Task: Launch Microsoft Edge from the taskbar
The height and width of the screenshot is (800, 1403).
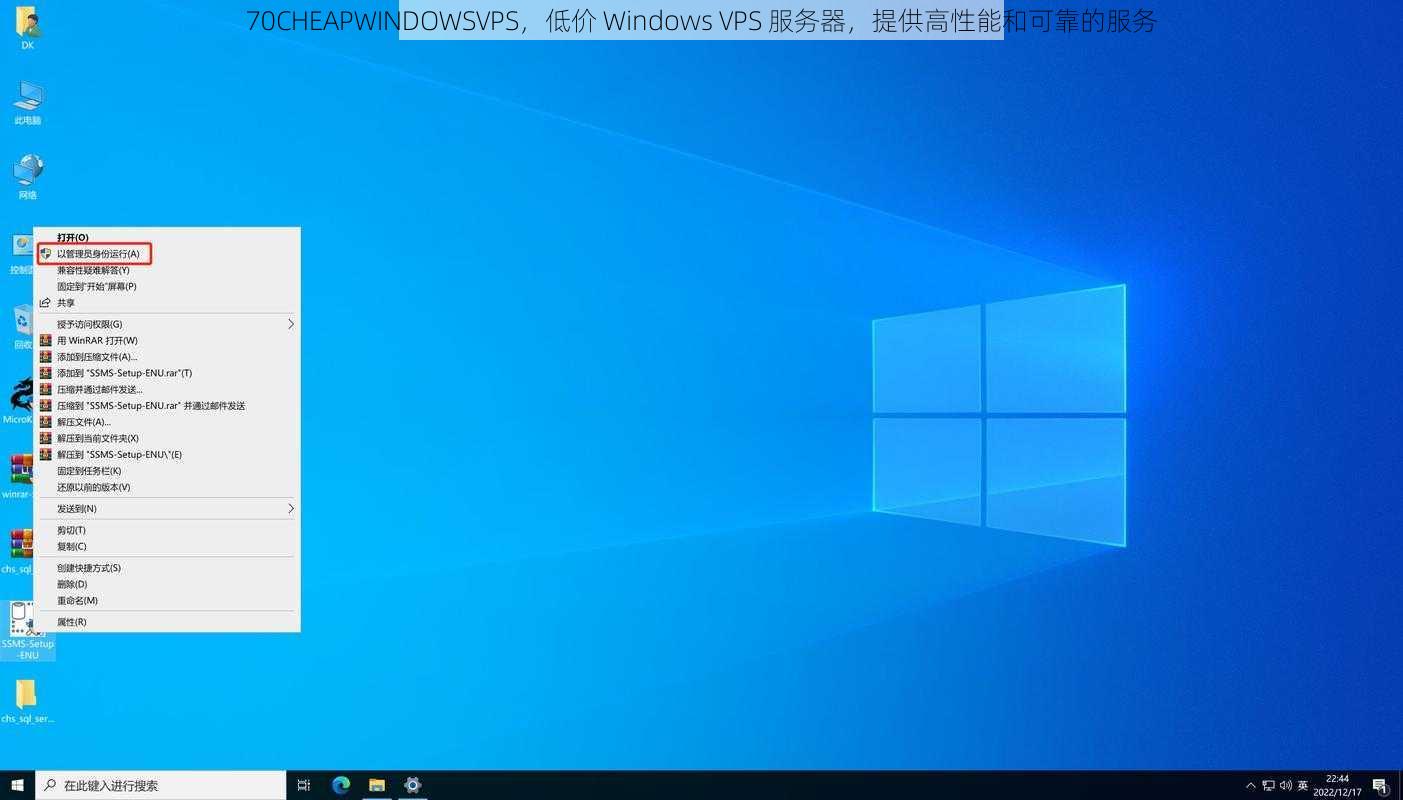Action: click(341, 785)
